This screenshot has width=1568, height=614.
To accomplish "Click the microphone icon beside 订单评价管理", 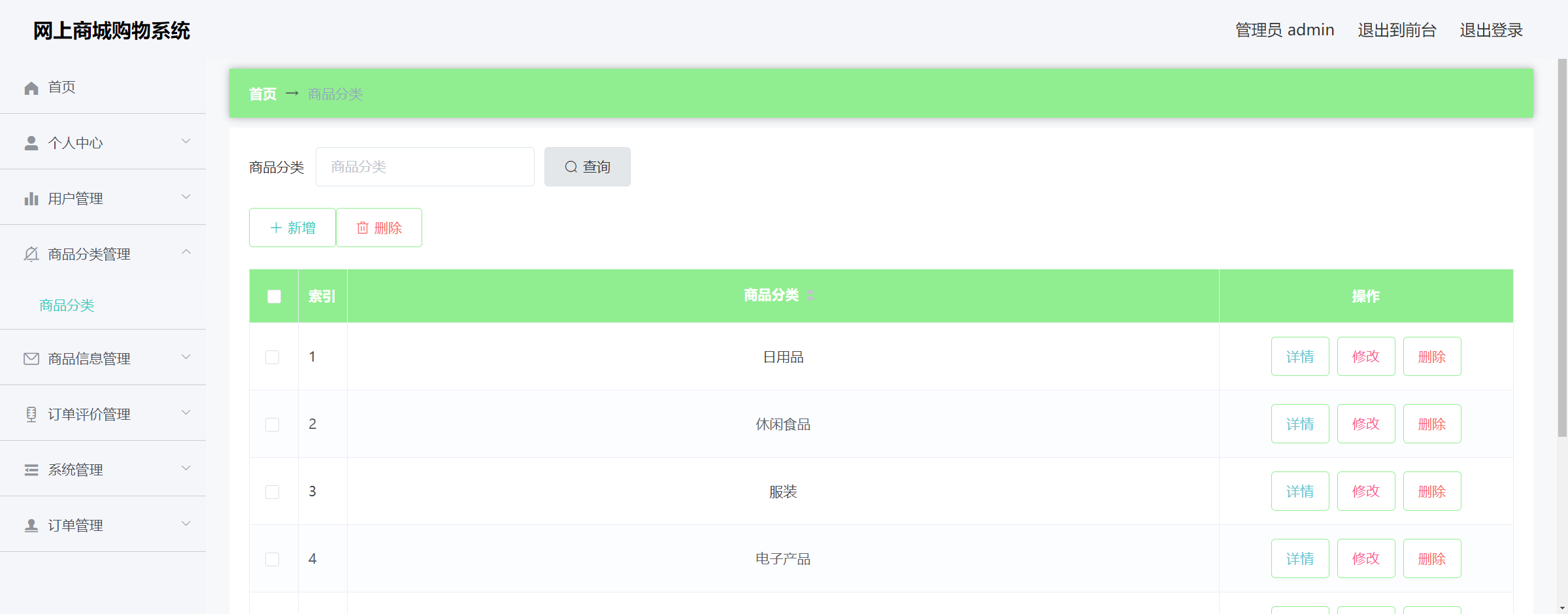I will coord(31,415).
